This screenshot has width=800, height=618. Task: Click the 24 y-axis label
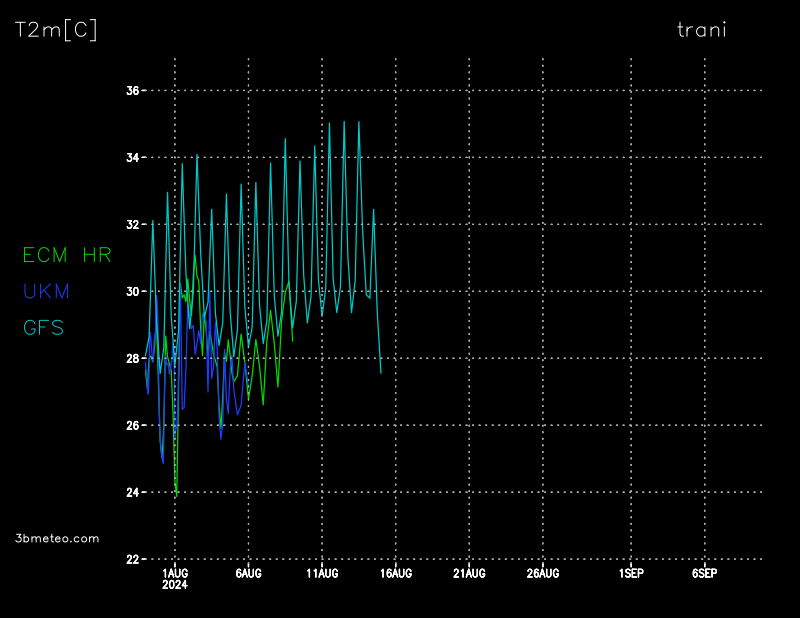[x=132, y=493]
